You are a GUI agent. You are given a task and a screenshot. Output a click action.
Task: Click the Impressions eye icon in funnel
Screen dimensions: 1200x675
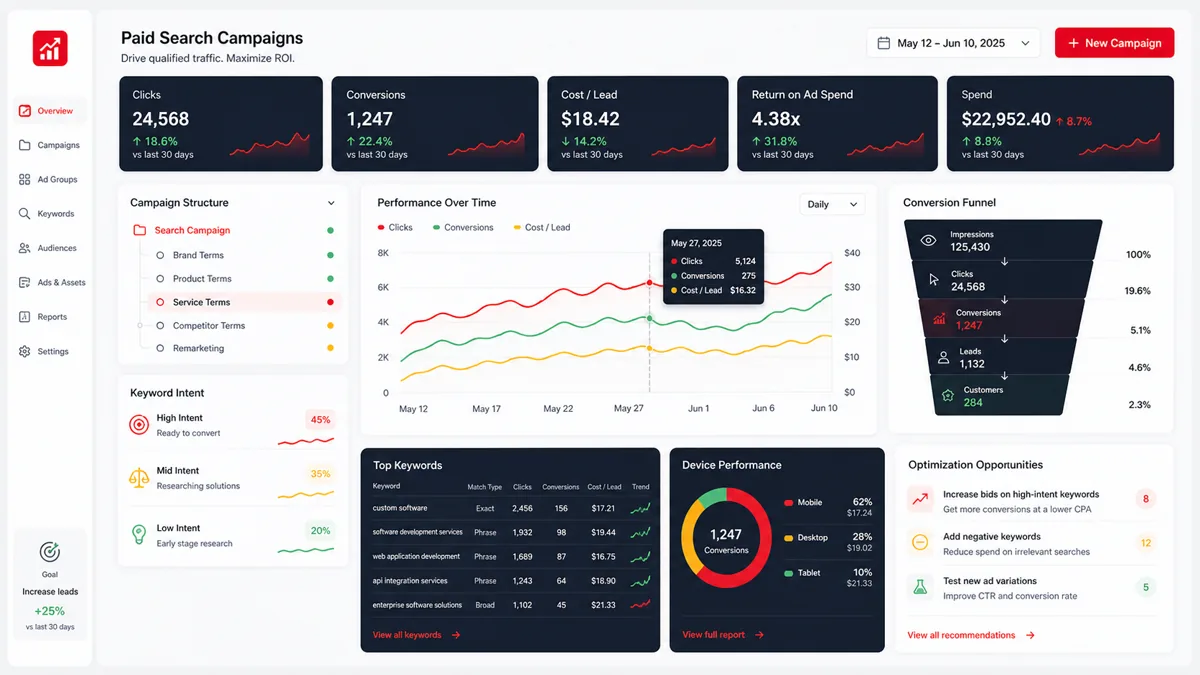pos(928,240)
